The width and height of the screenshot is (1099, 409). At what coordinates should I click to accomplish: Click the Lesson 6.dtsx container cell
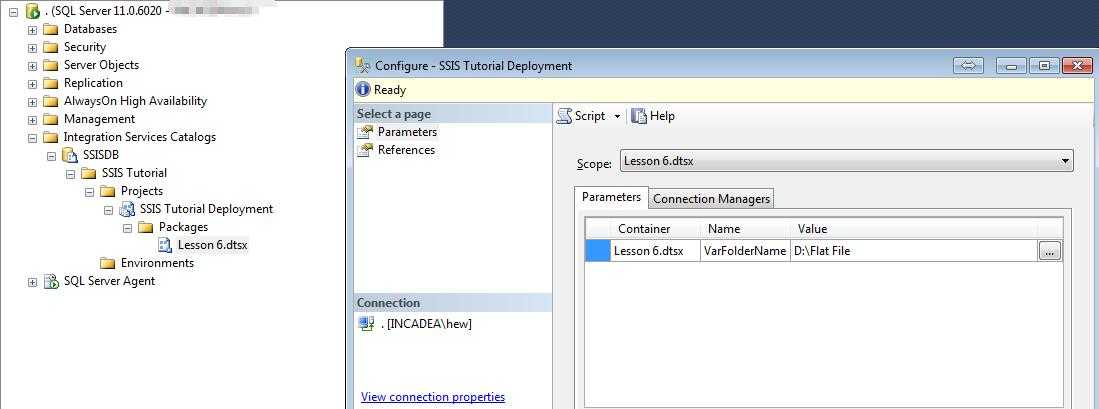(655, 251)
